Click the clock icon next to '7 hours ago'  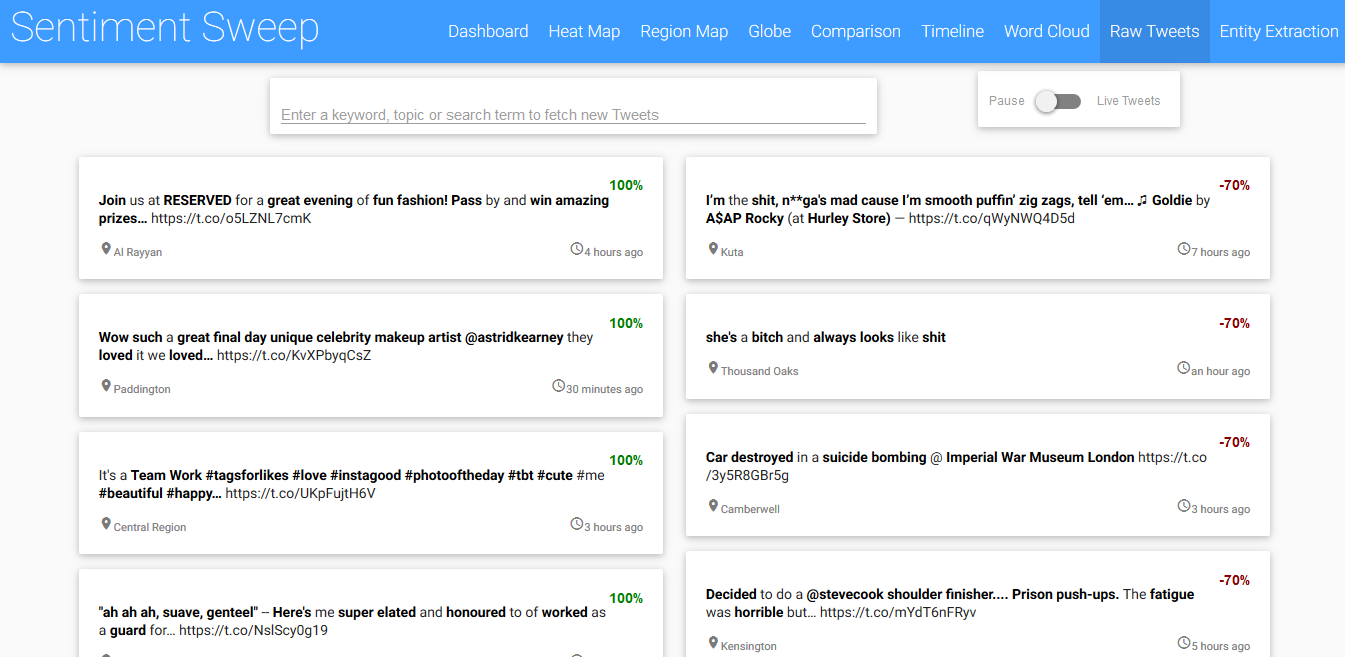tap(1184, 249)
